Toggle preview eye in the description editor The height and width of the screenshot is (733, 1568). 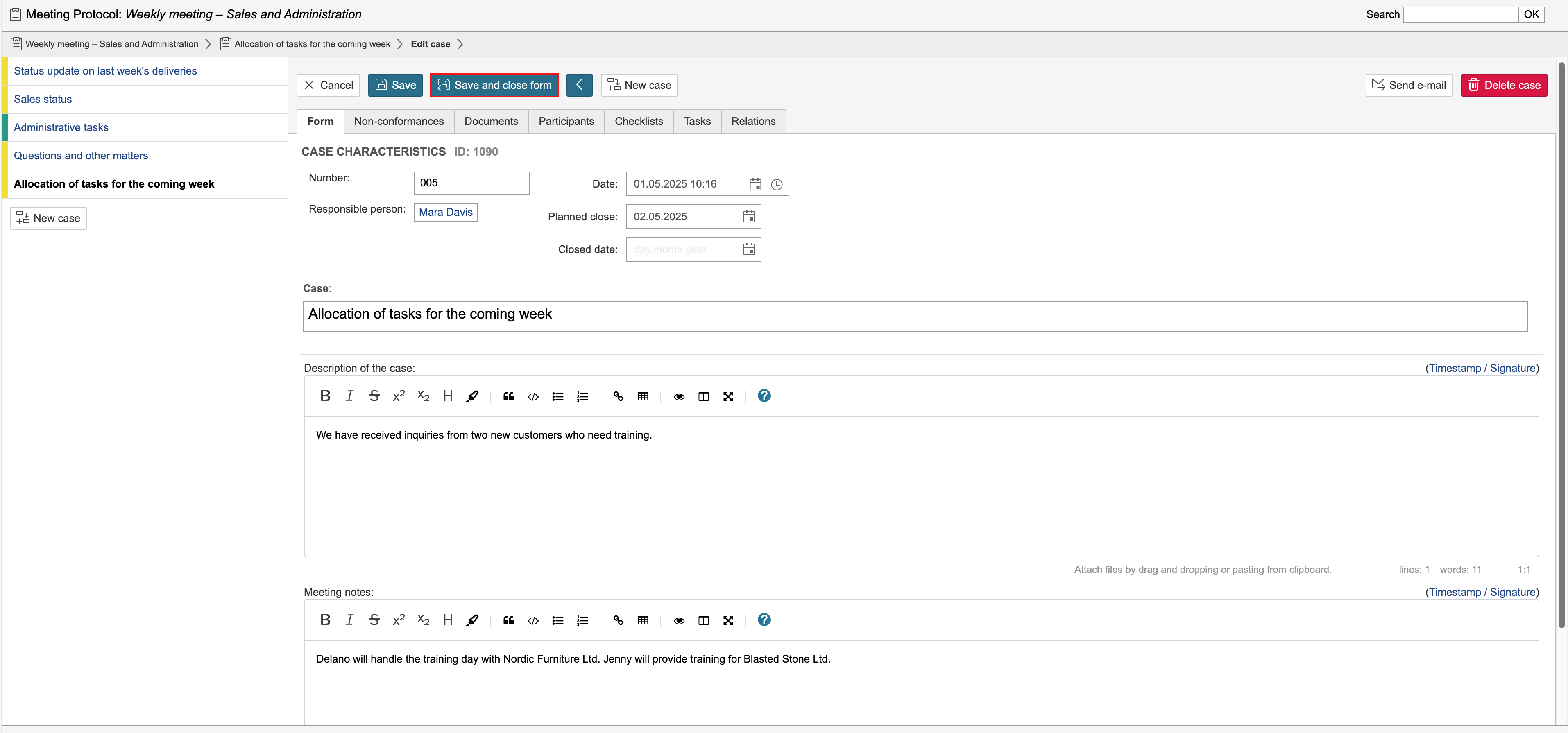[x=679, y=397]
